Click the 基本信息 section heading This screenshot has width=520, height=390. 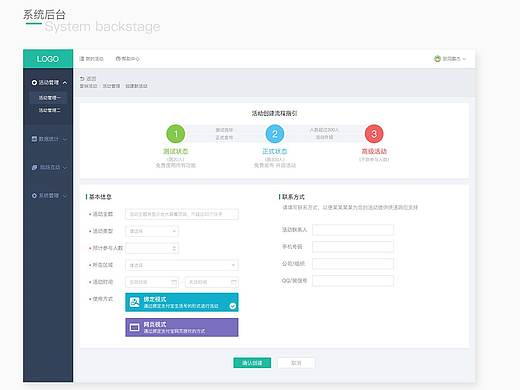pos(100,197)
